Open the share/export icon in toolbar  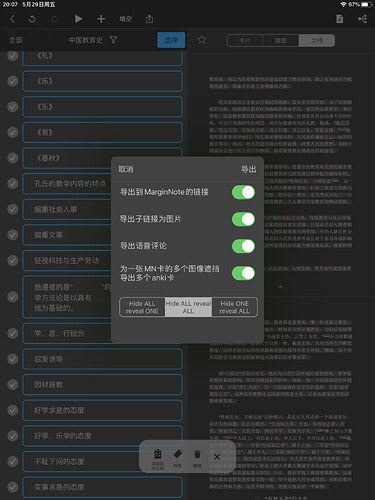[x=149, y=19]
